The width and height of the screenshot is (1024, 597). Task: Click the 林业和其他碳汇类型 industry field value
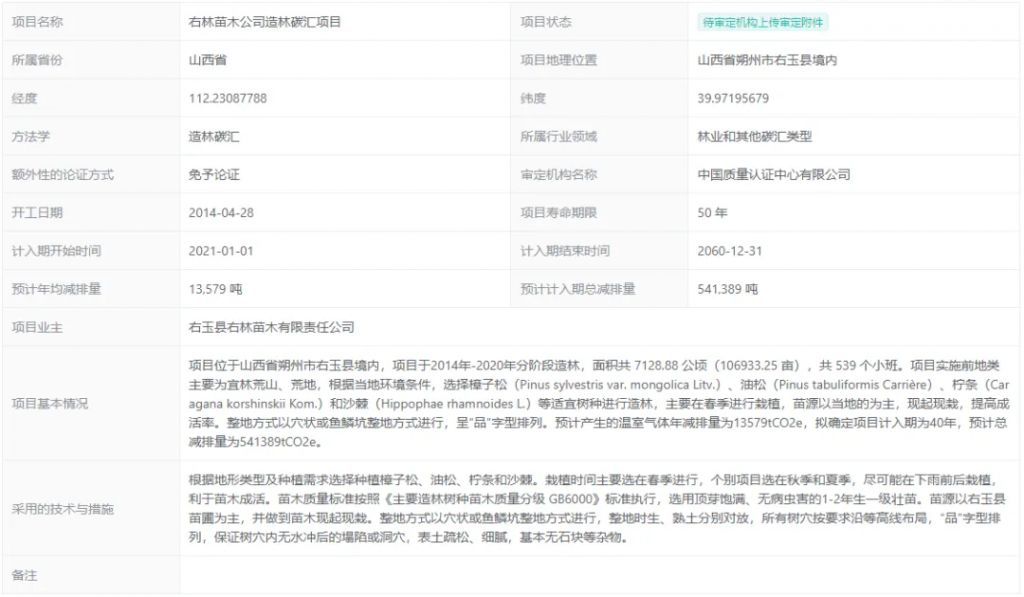pos(754,136)
